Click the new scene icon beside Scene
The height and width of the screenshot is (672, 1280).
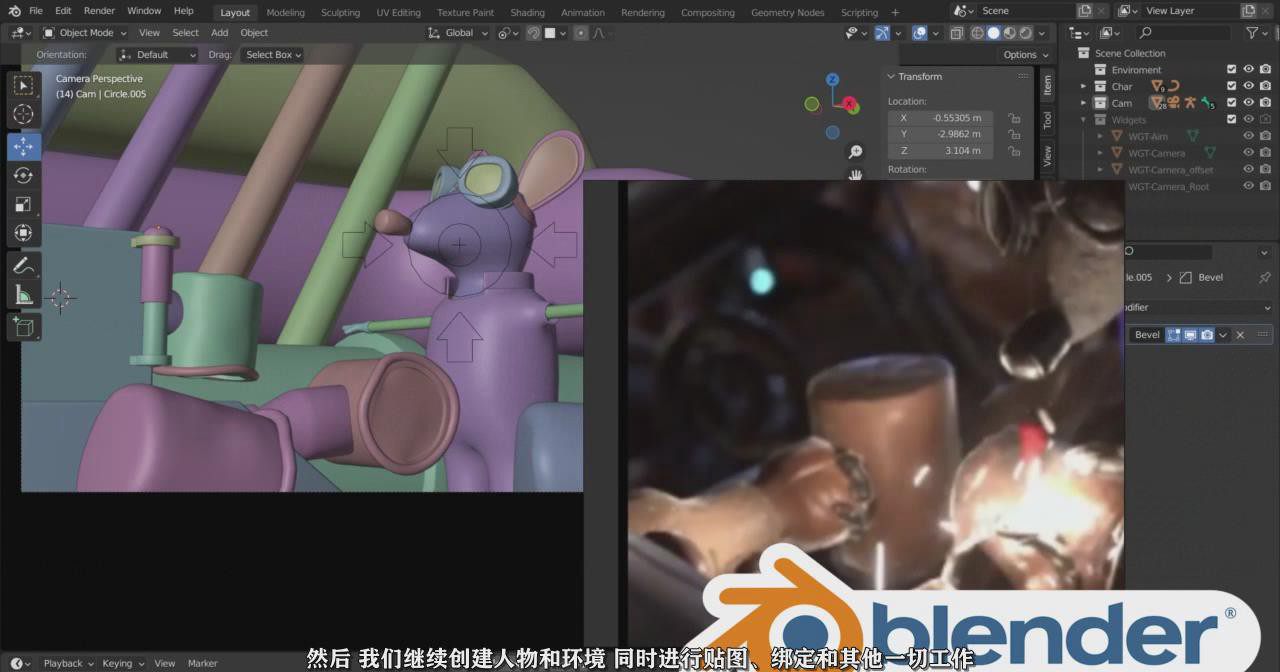point(1085,11)
